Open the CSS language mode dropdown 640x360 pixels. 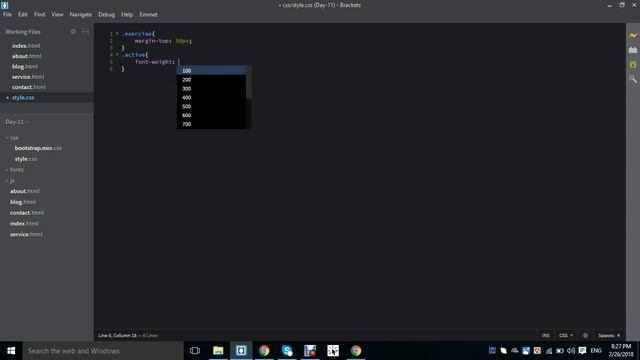[566, 336]
